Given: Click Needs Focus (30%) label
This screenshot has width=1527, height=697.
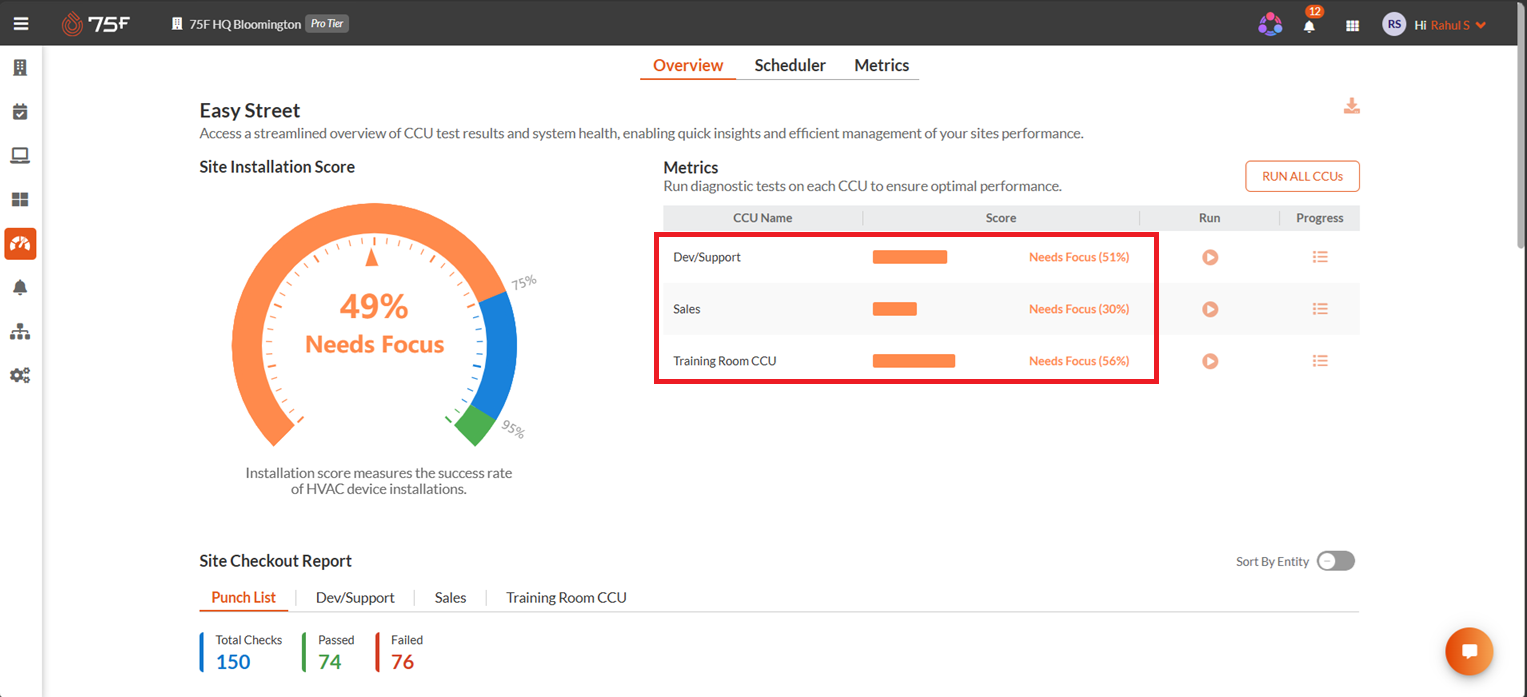Looking at the screenshot, I should [1079, 309].
